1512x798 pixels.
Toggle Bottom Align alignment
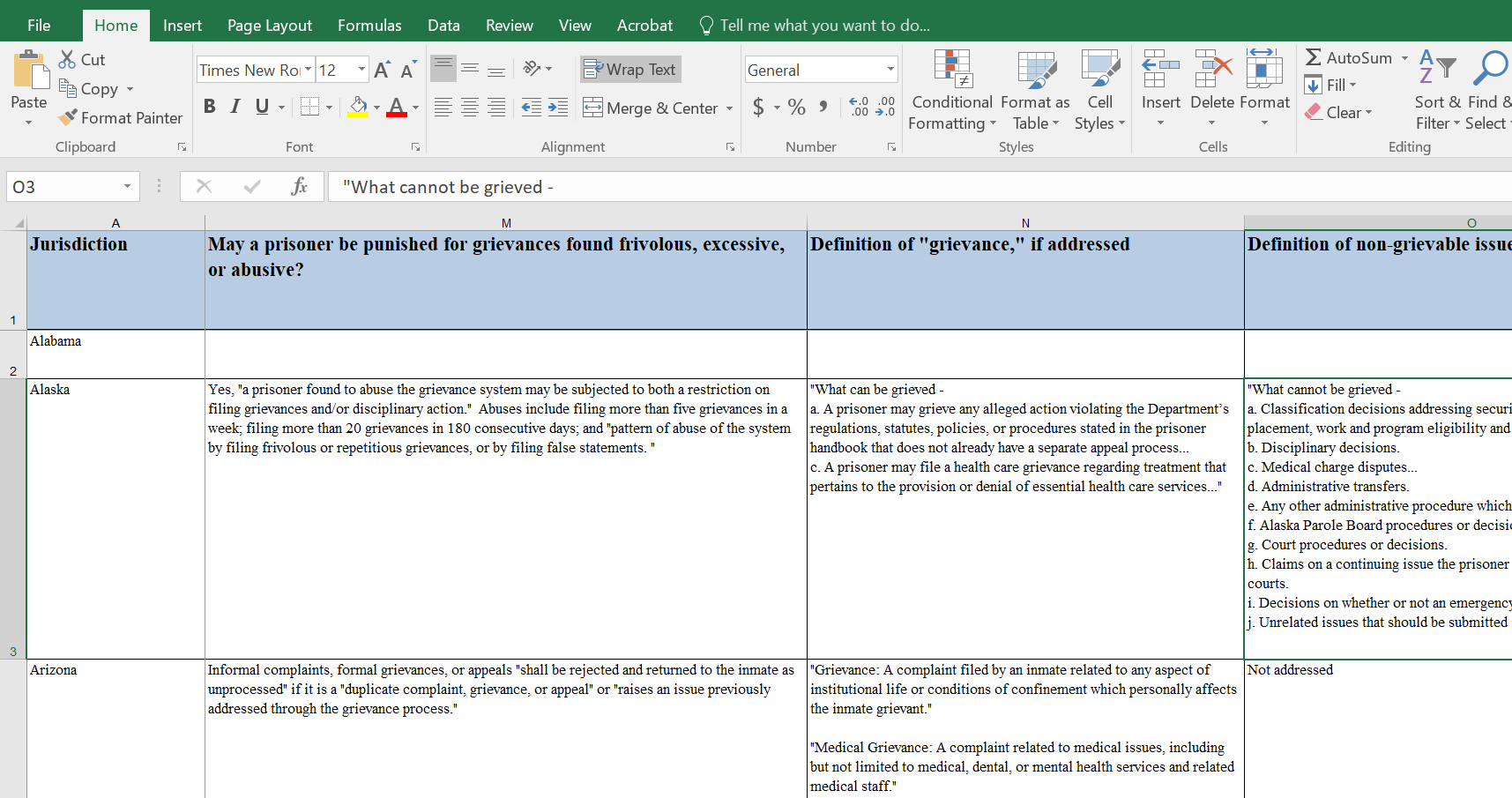tap(496, 69)
